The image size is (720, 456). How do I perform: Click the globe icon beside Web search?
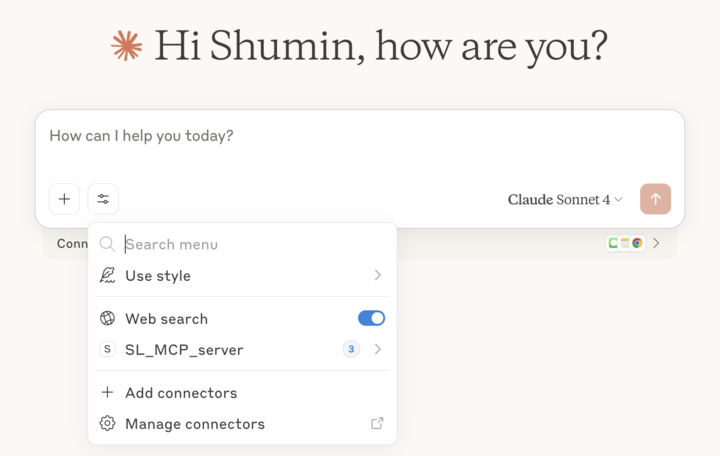(x=108, y=318)
